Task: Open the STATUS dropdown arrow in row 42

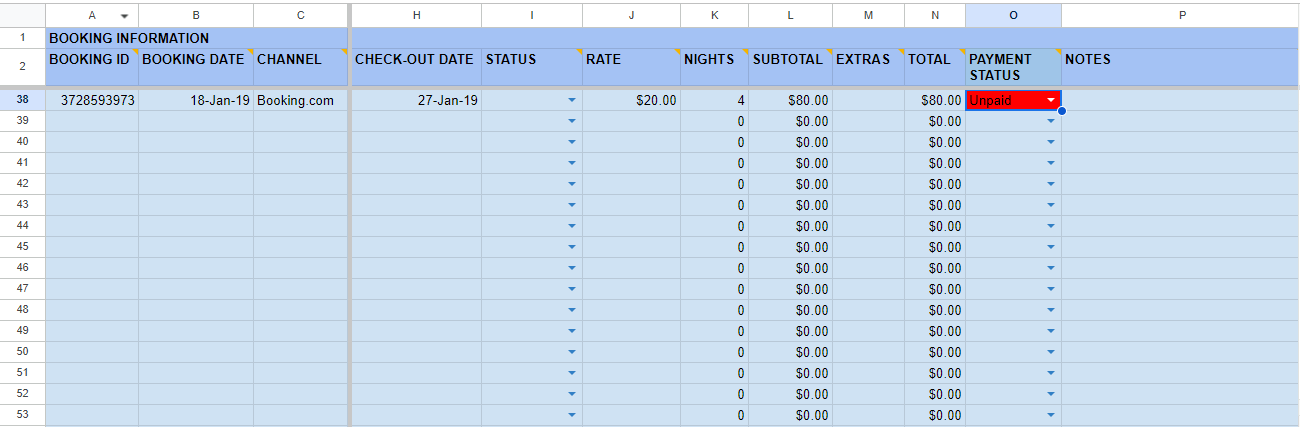Action: [x=571, y=184]
